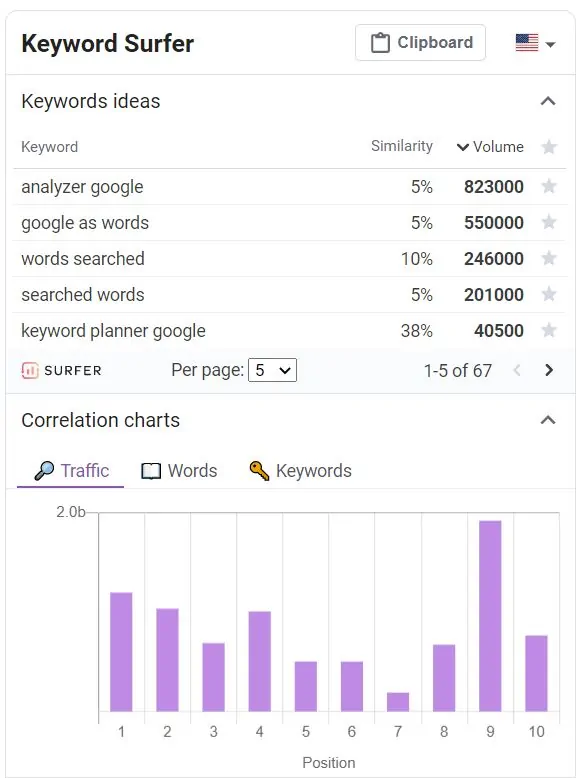Screen dimensions: 582x778
Task: Star all keywords using header star
Action: 549,147
